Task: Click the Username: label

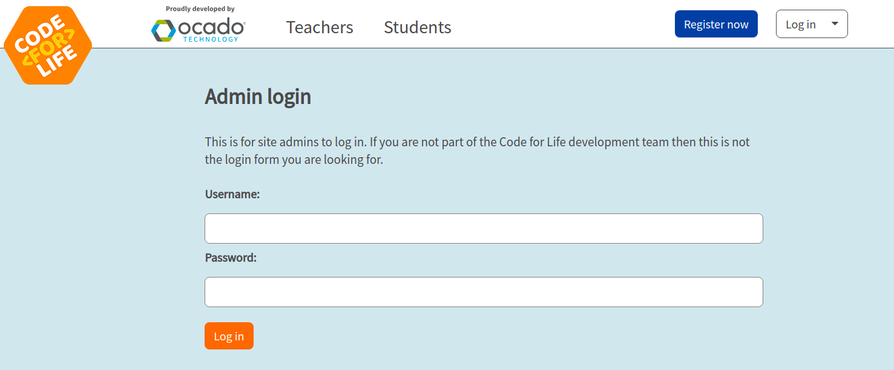Action: coord(232,194)
